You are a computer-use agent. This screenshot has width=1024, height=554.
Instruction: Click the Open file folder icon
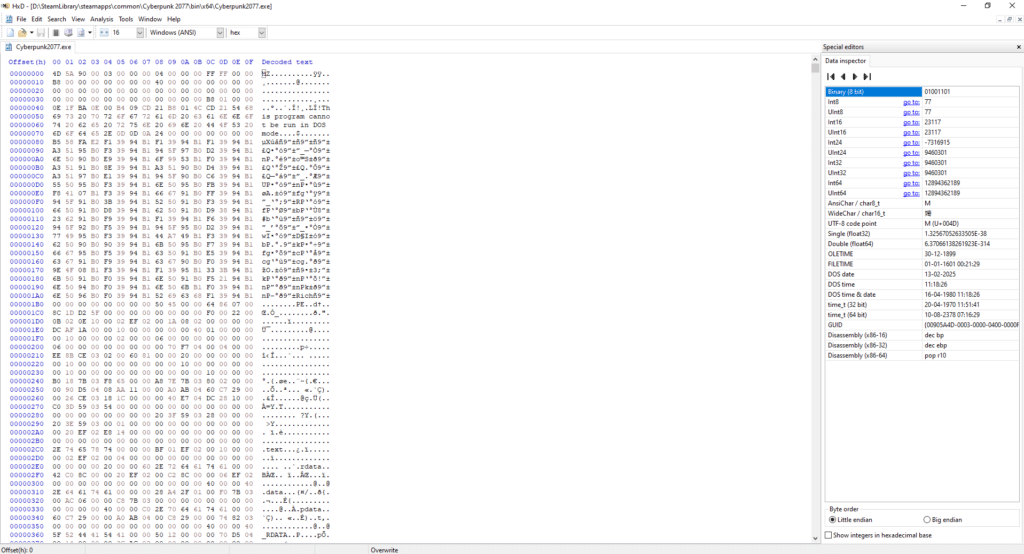[21, 33]
